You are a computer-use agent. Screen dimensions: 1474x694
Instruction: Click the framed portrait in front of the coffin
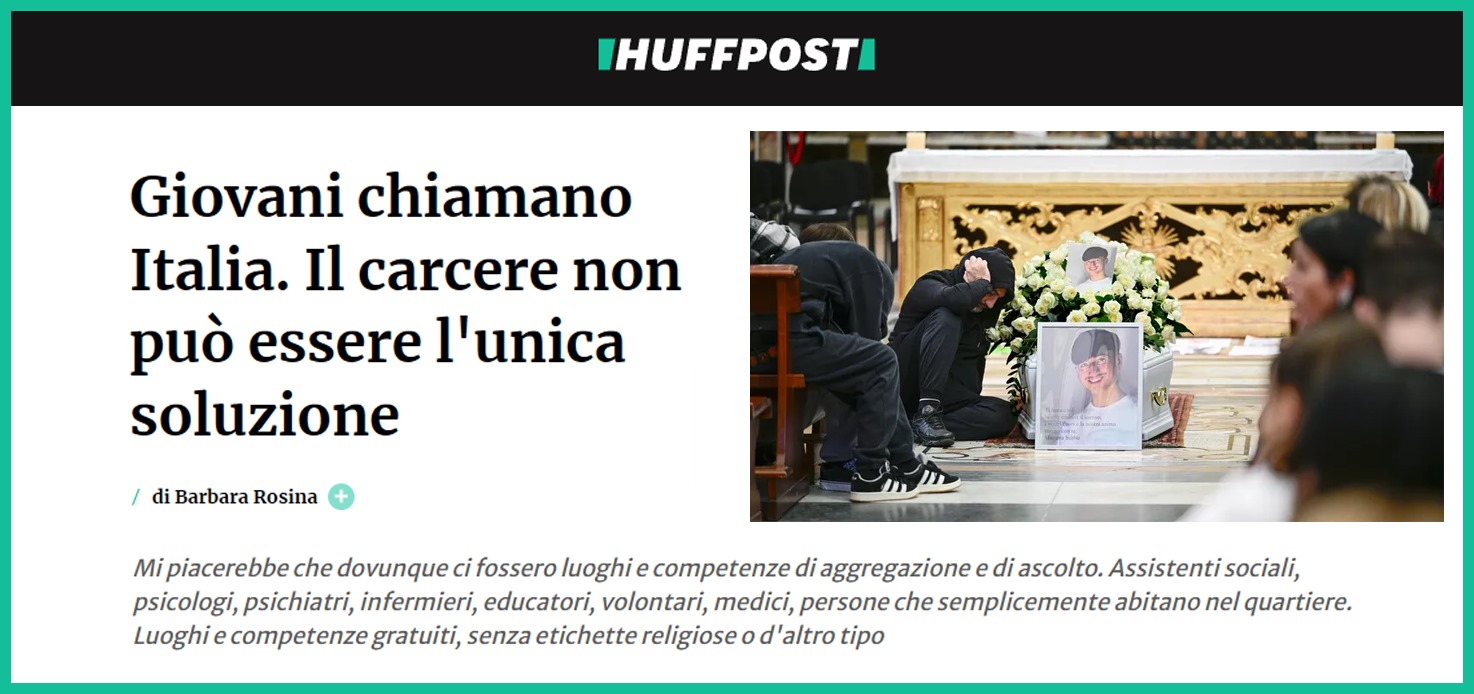1089,386
